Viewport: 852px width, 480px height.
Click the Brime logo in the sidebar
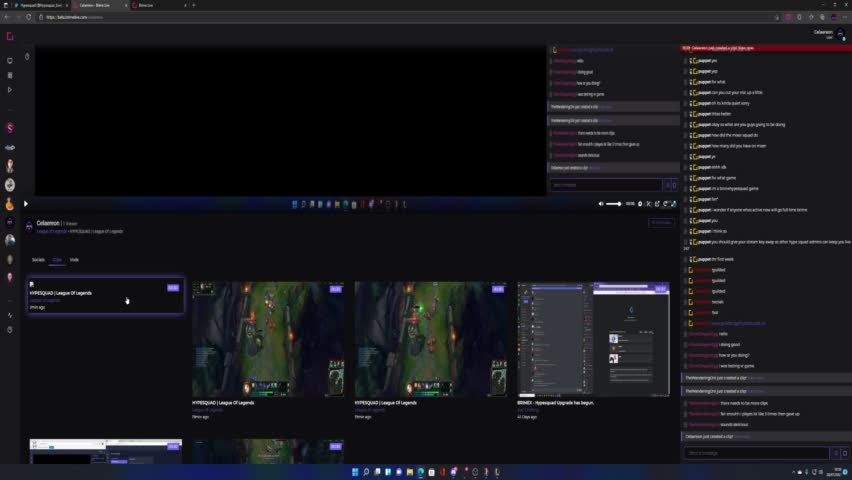pyautogui.click(x=10, y=36)
